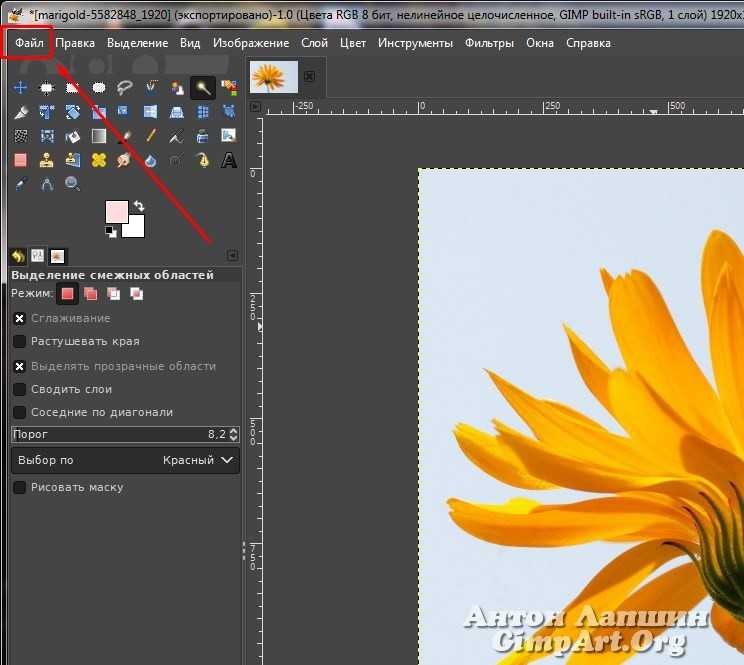Open the Справка menu
This screenshot has width=744, height=665.
pos(588,43)
